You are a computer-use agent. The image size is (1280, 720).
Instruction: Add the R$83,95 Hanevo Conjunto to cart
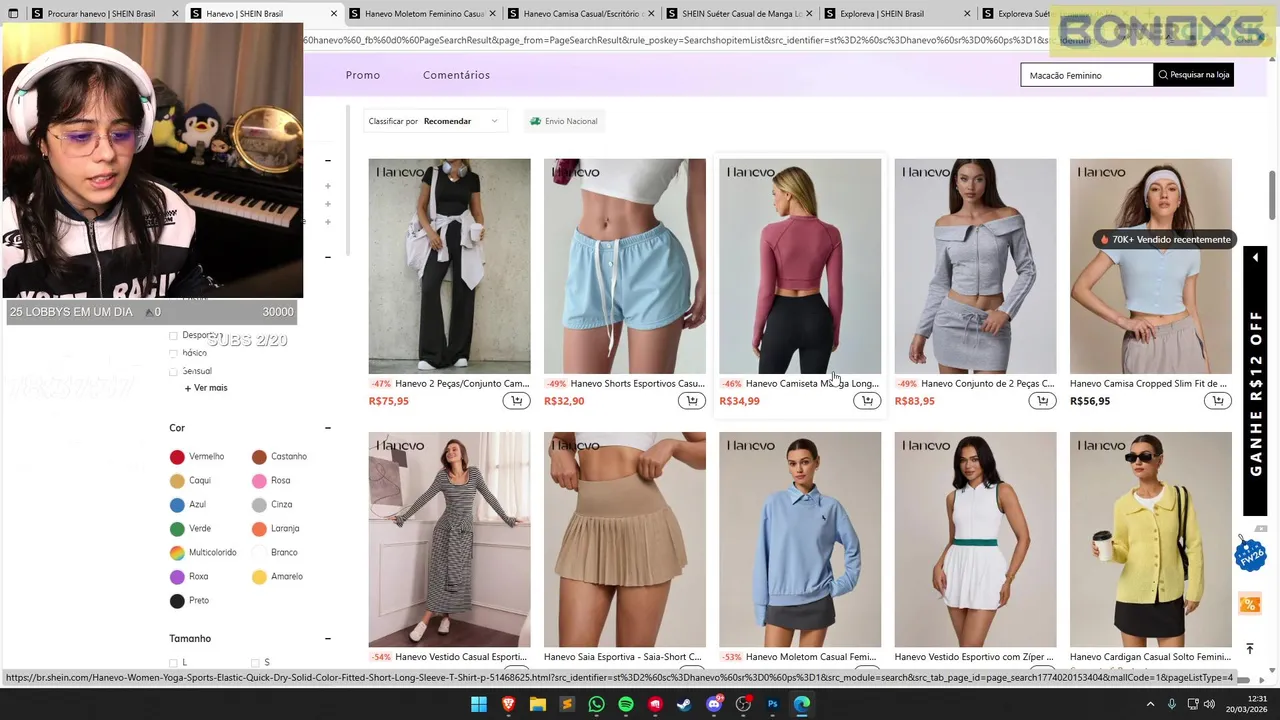(1042, 401)
